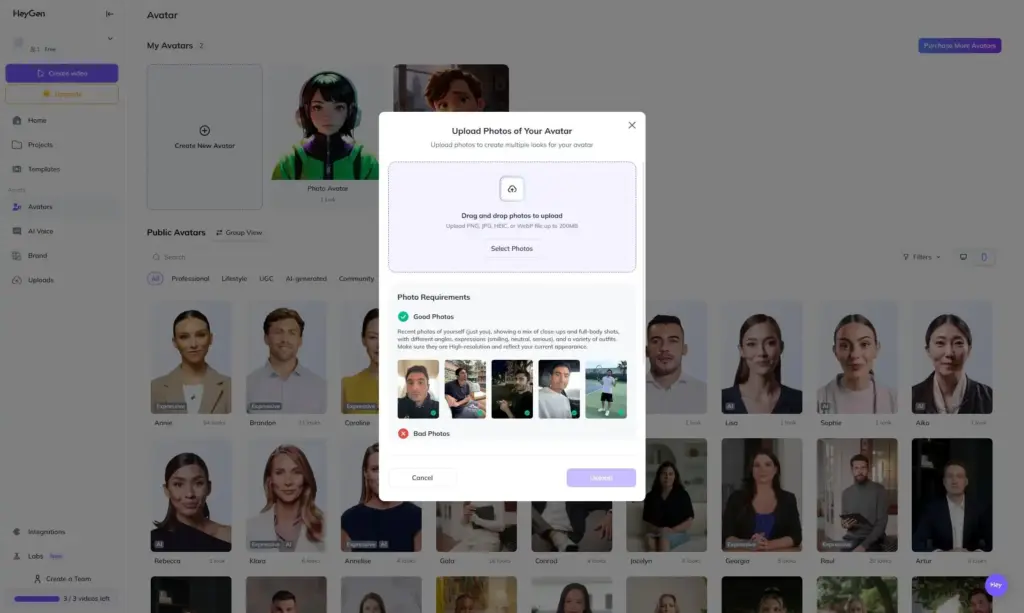Open Projects via the folder icon
This screenshot has height=613, width=1024.
(x=17, y=145)
